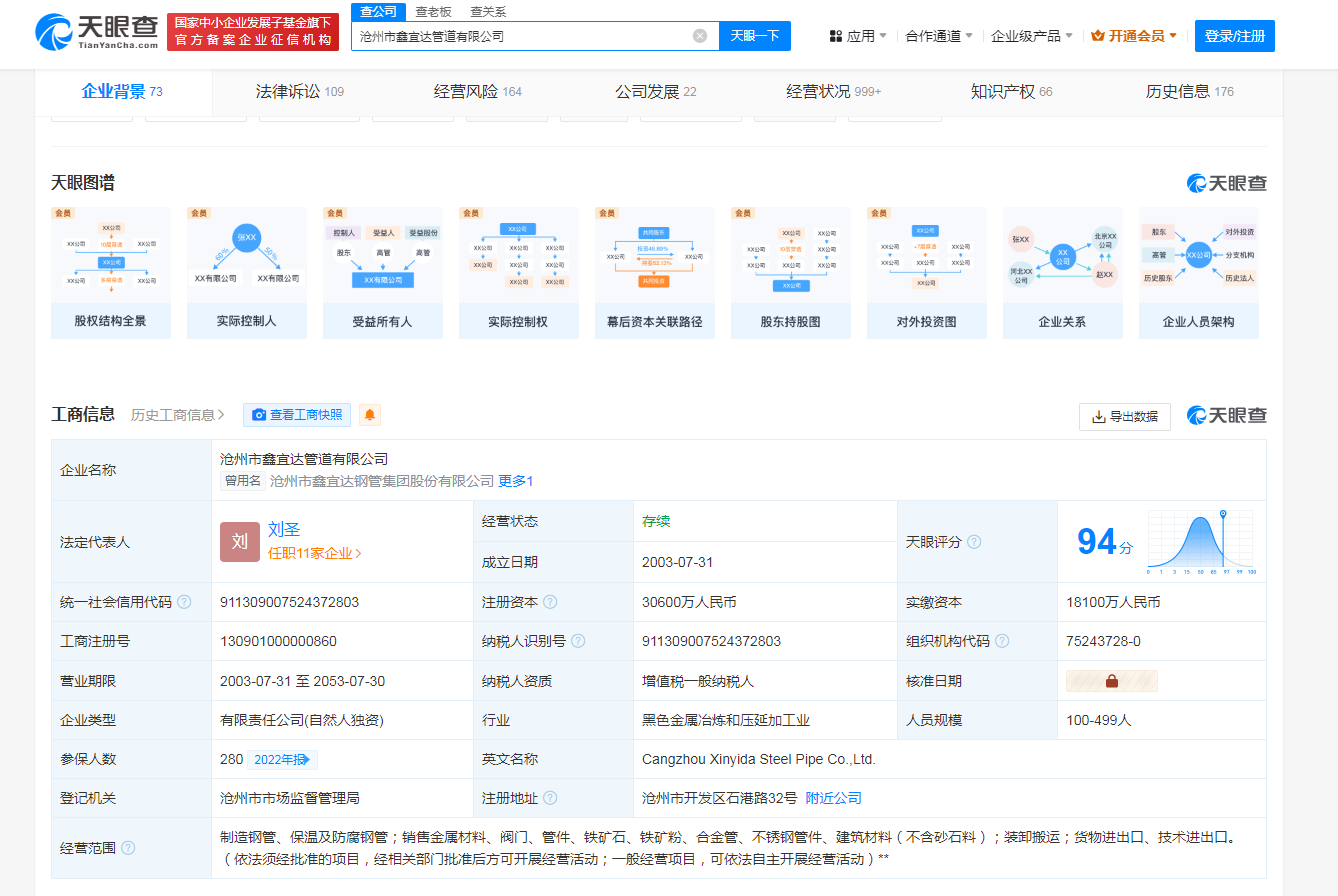Screen dimensions: 1338x896
Task: Expand 任职11家企业 chevron link
Action: (x=315, y=553)
